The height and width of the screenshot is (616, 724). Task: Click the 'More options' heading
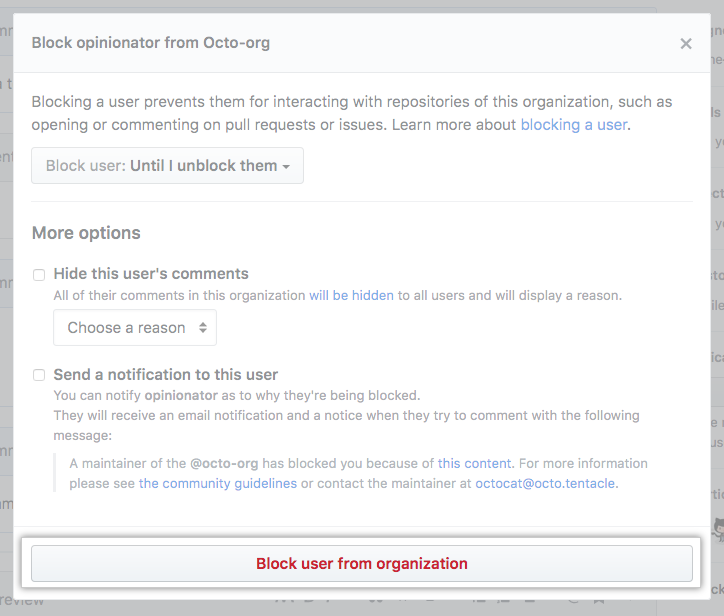[x=86, y=233]
